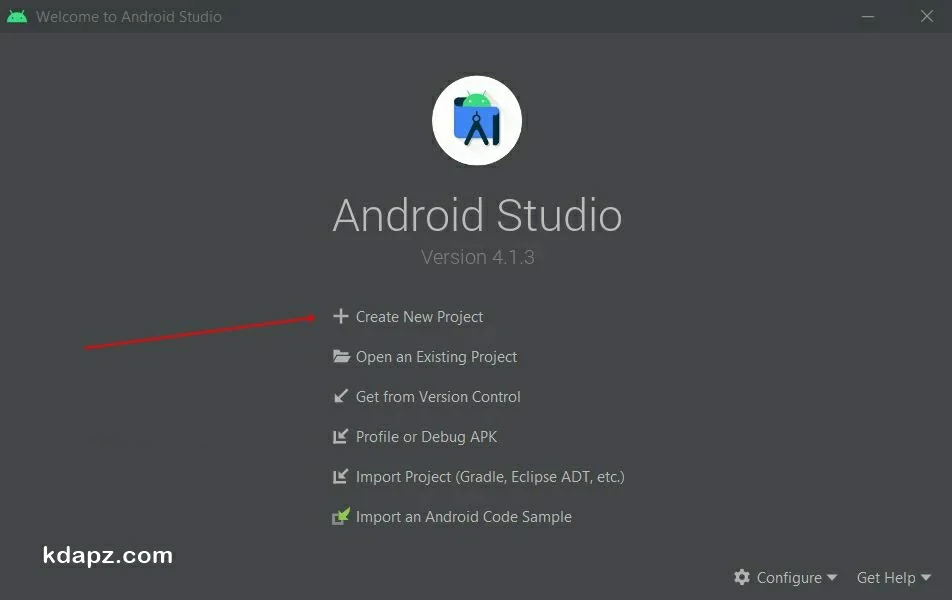The width and height of the screenshot is (952, 600).
Task: Click the Profile or Debug APK icon
Action: [x=340, y=437]
